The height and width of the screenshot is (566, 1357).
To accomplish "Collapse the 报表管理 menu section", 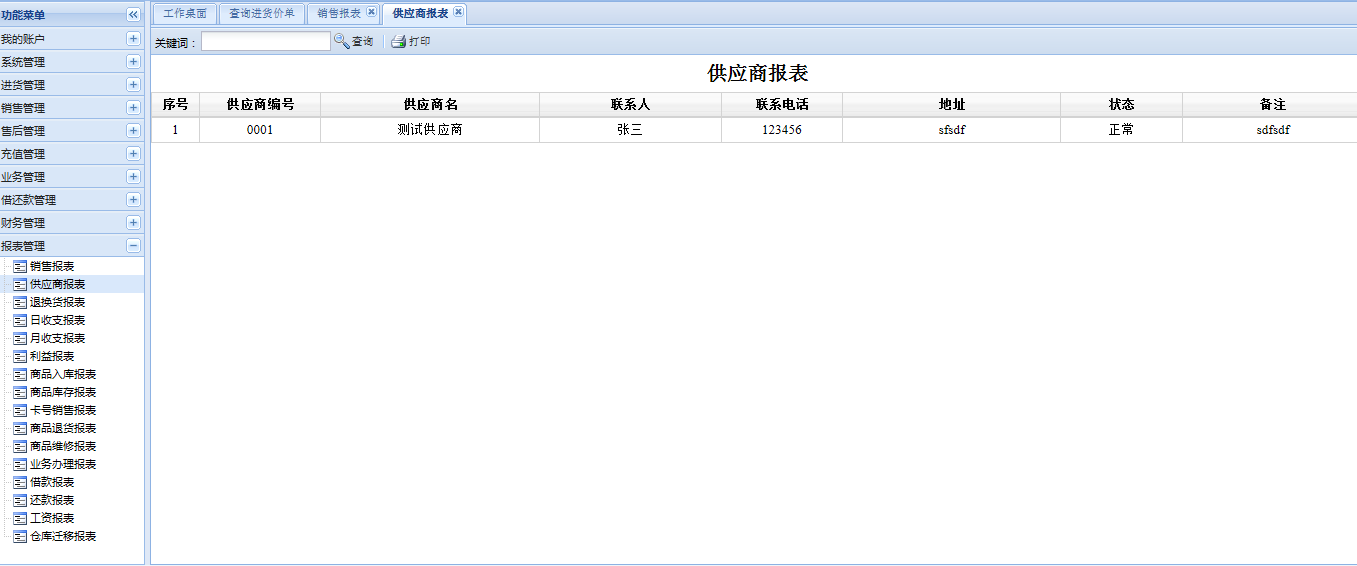I will click(133, 246).
